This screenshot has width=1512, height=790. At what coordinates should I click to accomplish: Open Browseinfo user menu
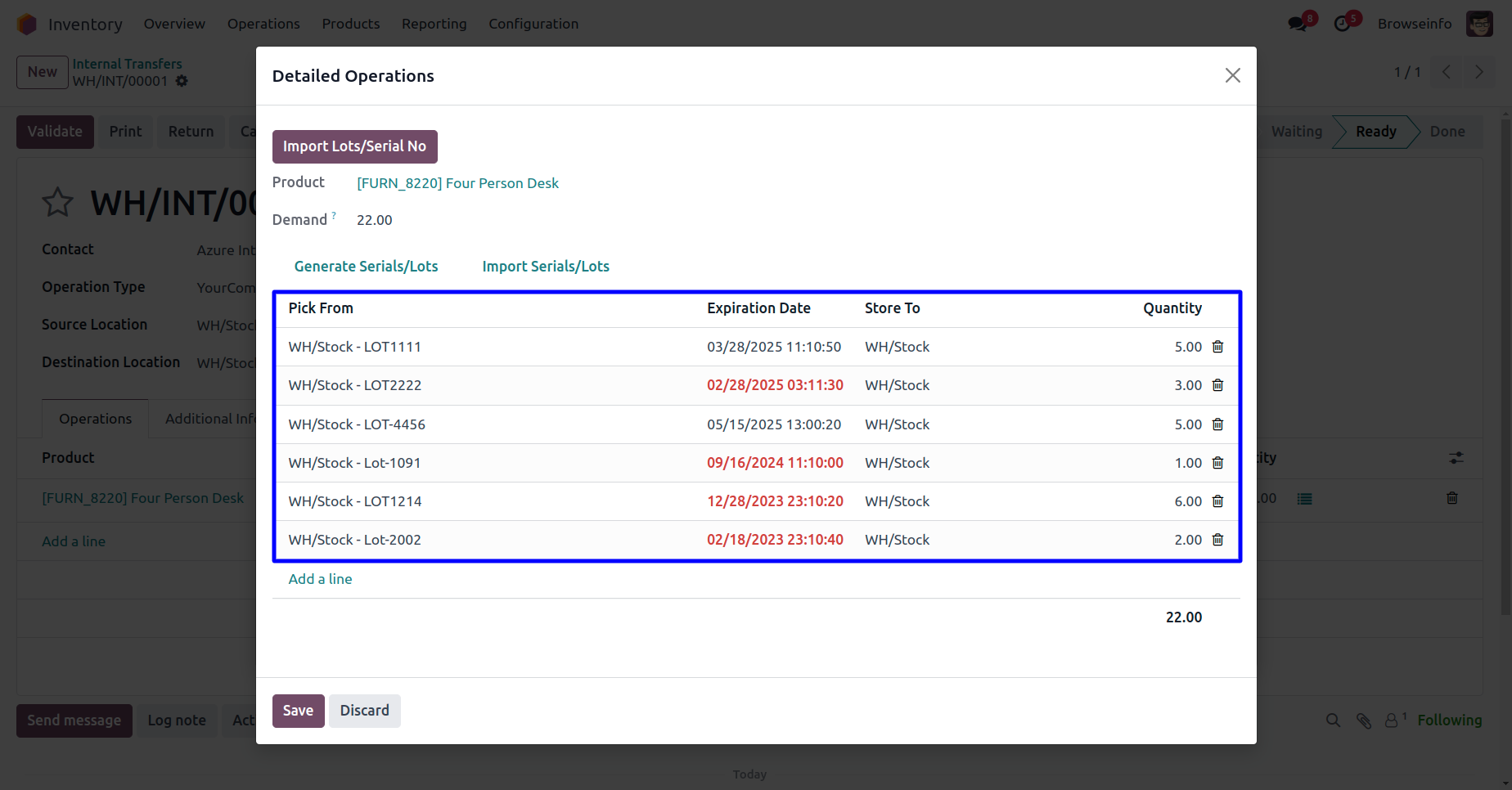[x=1433, y=24]
